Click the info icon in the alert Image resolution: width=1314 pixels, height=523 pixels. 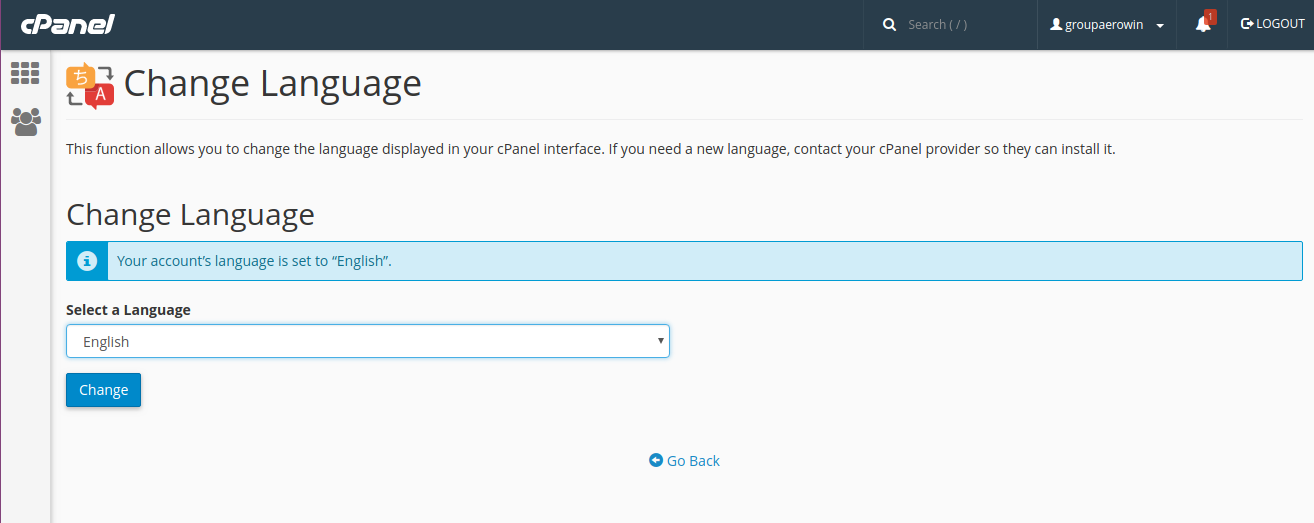(x=87, y=261)
